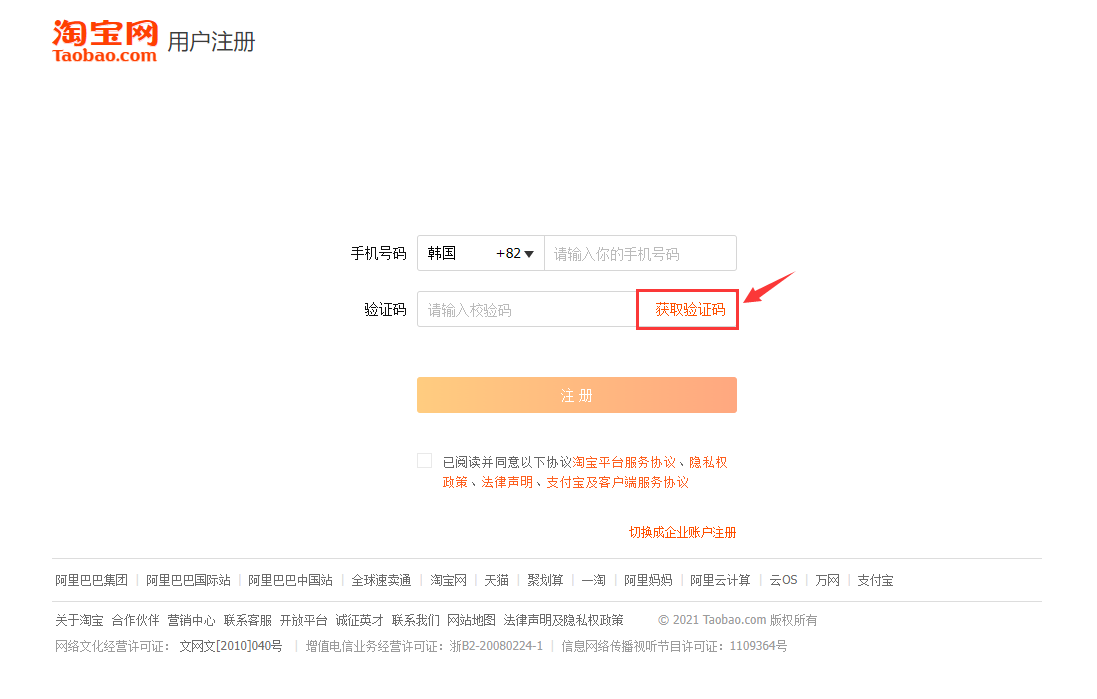The height and width of the screenshot is (699, 1097).
Task: Open 阿里巴巴集团 footer link
Action: (92, 580)
